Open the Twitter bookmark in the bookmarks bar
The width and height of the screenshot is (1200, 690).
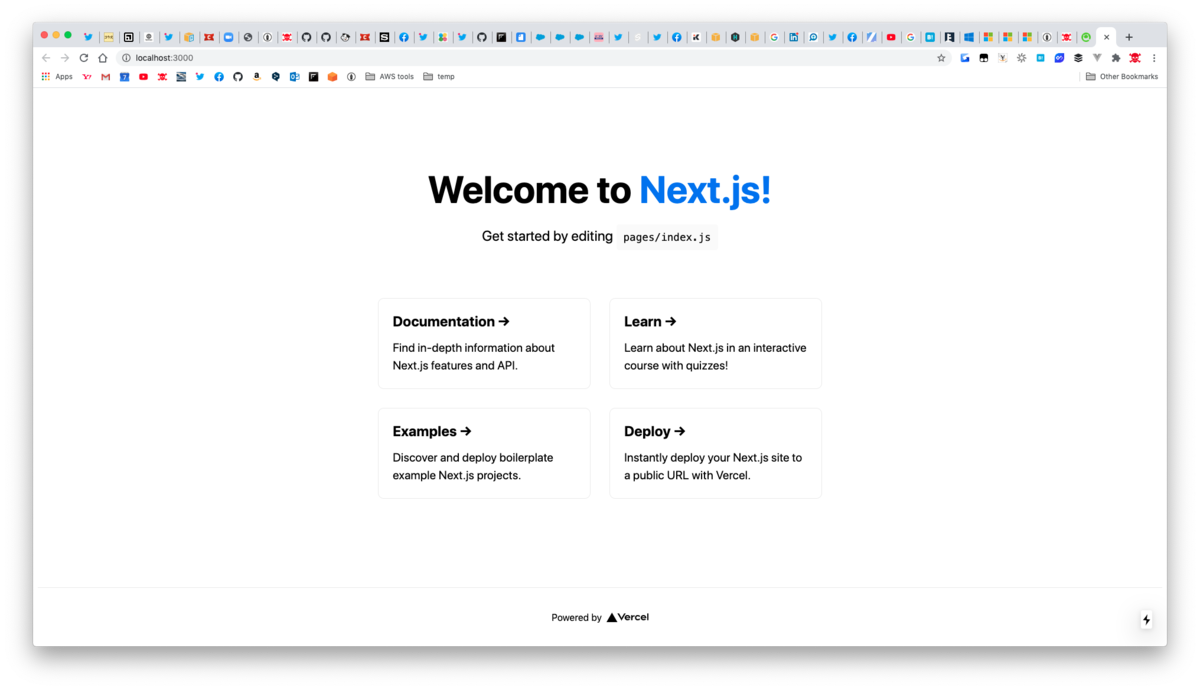[x=200, y=76]
